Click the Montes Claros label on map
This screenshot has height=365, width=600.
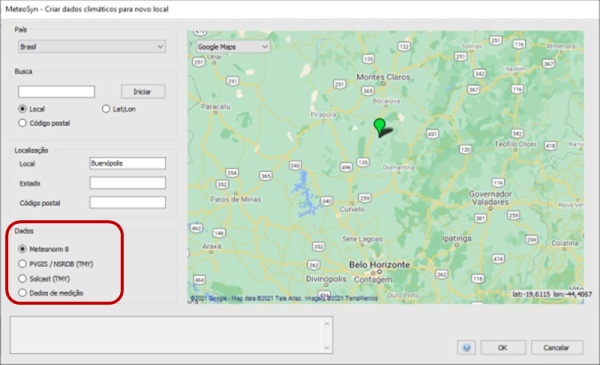383,77
